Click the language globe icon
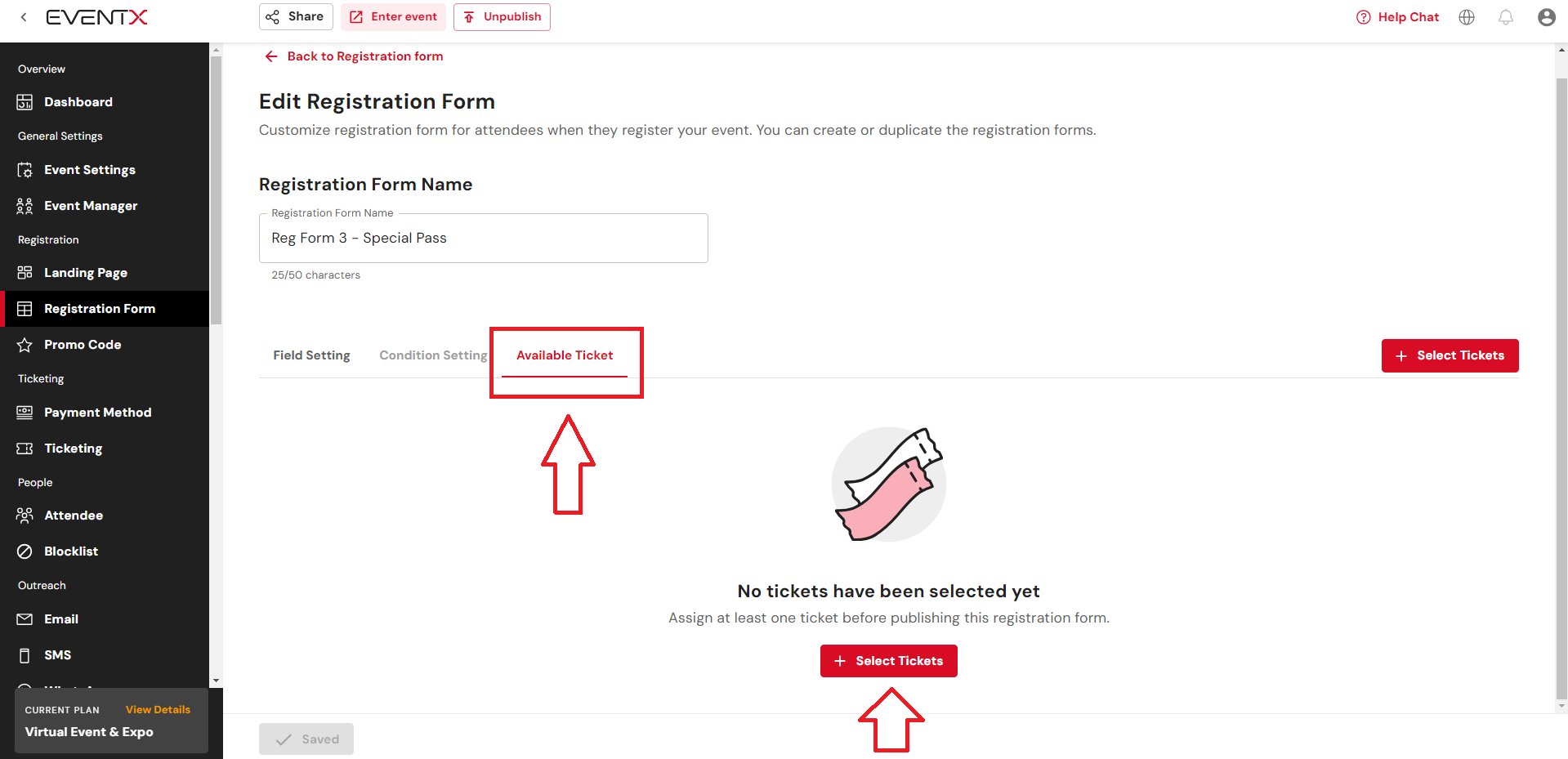Screen dimensions: 1568x759 pos(1467,17)
